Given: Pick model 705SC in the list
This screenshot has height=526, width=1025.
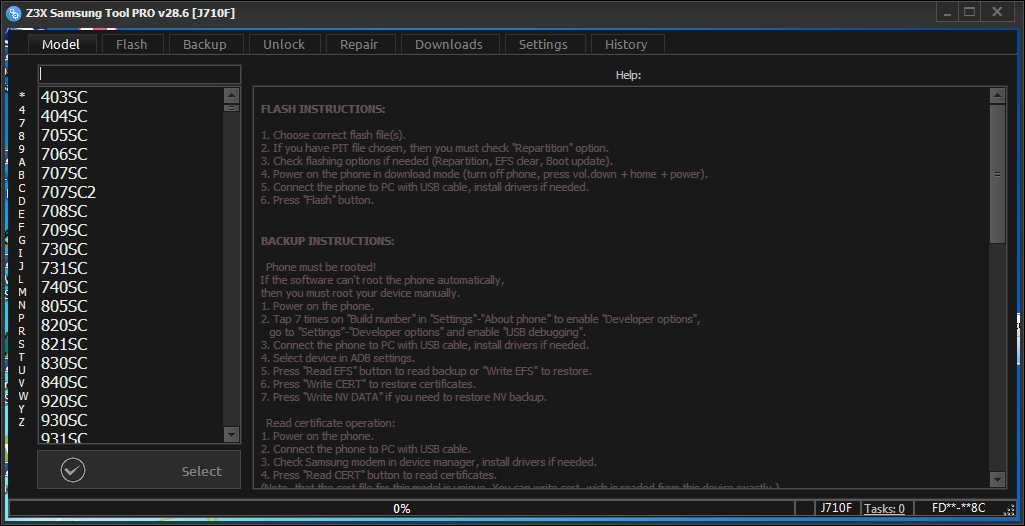Looking at the screenshot, I should [x=130, y=135].
